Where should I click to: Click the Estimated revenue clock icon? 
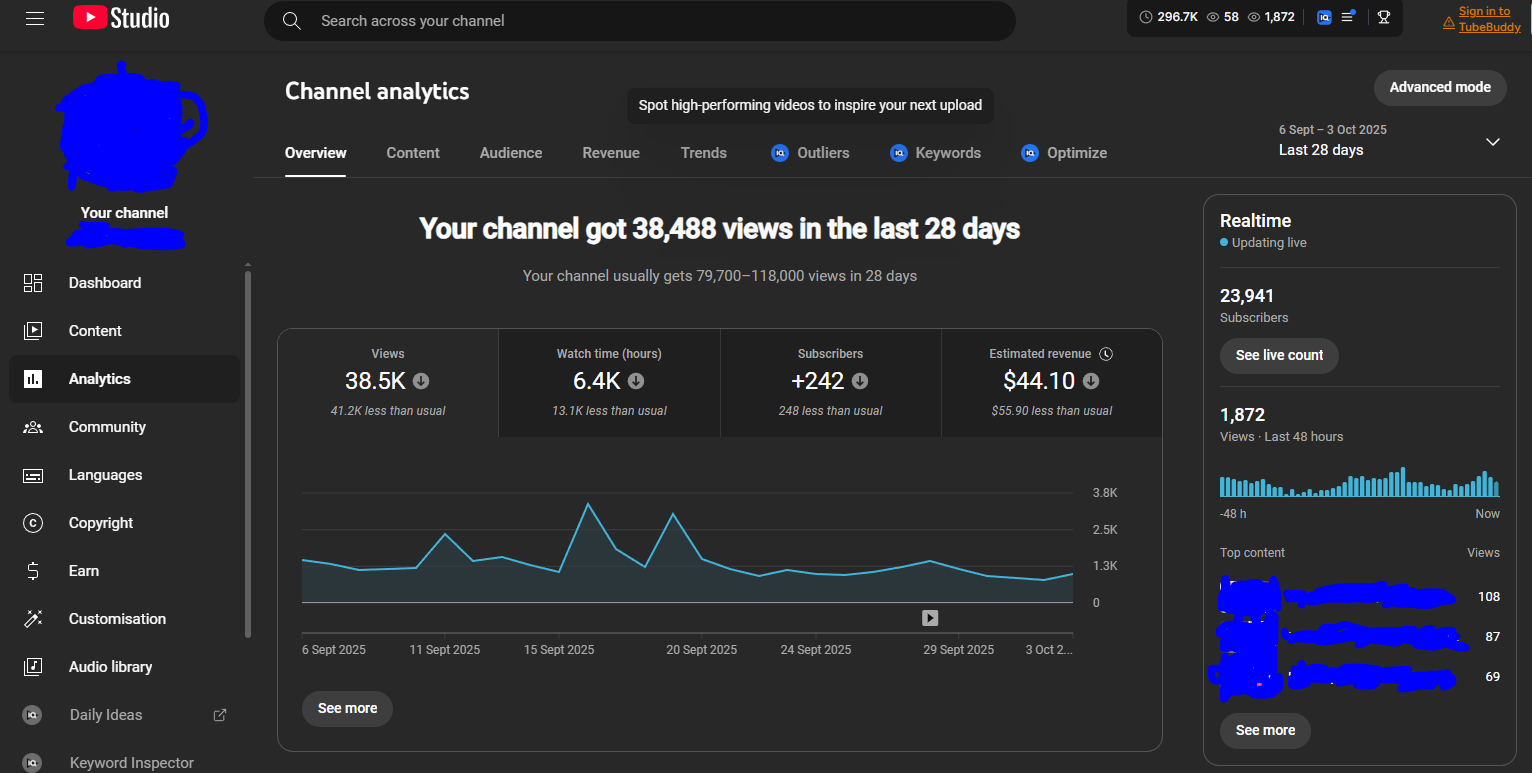tap(1106, 354)
